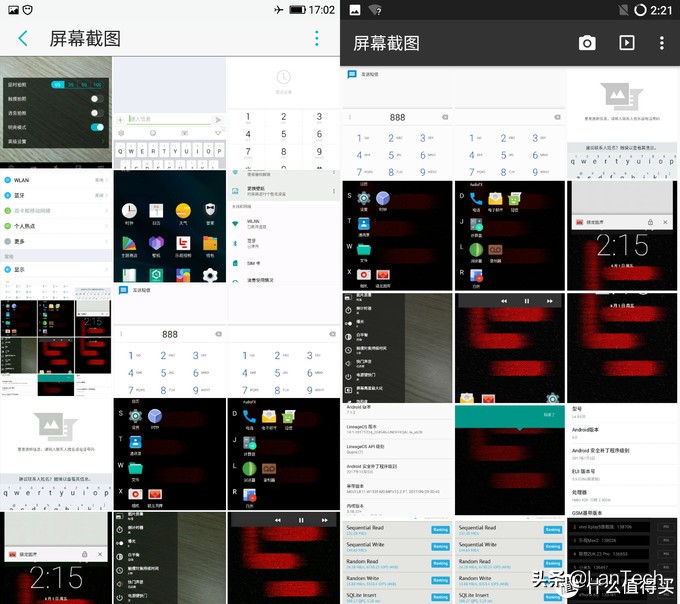Tap the circular battery icon beside 2:21
The image size is (680, 604).
(640, 10)
